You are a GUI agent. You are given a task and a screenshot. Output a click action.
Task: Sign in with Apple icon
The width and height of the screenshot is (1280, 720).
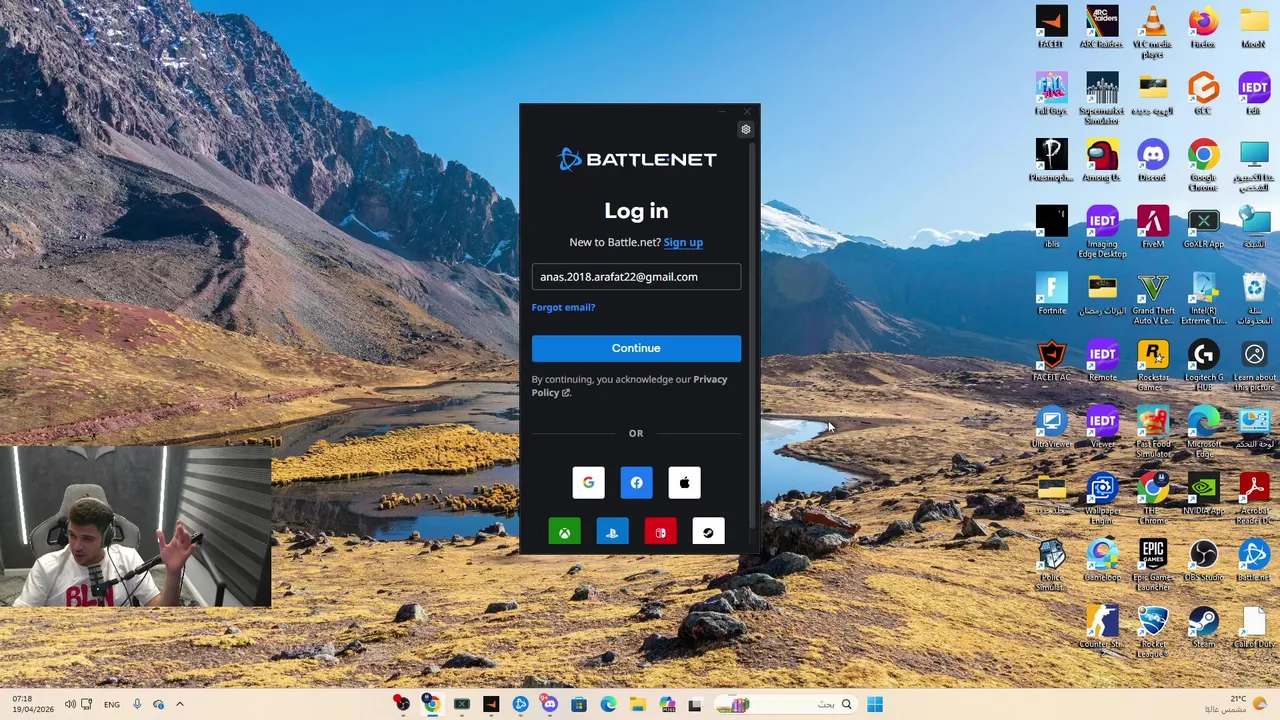click(x=684, y=483)
